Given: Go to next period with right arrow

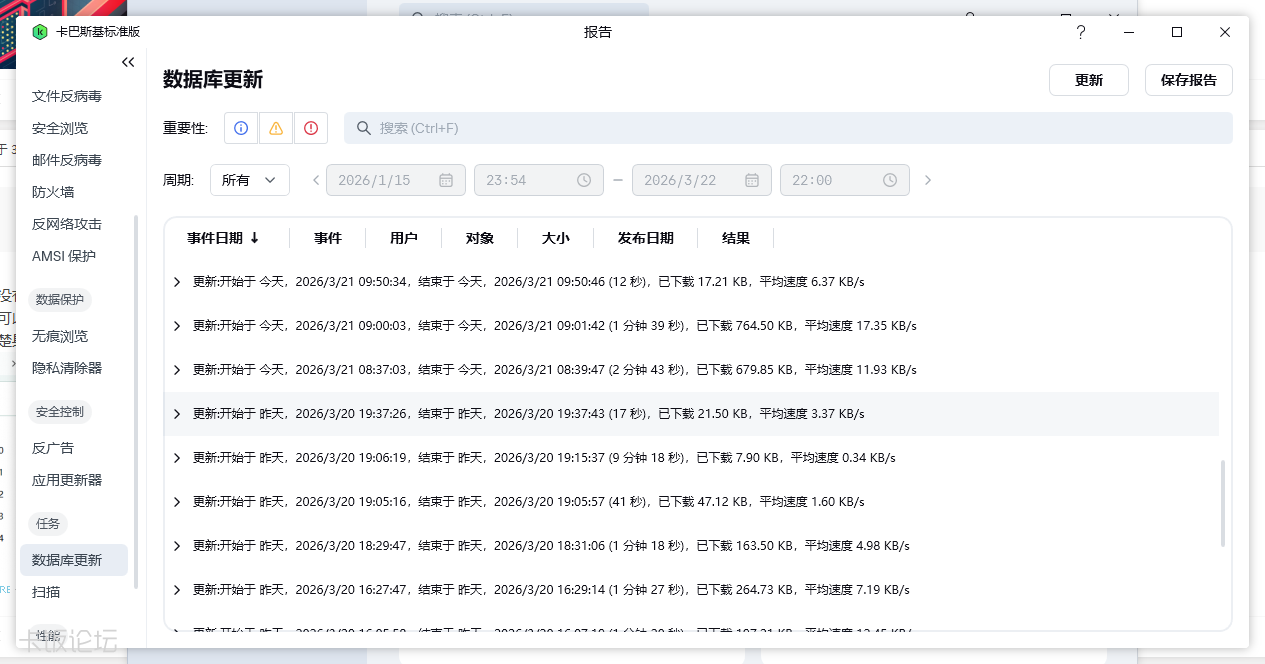Looking at the screenshot, I should click(928, 180).
